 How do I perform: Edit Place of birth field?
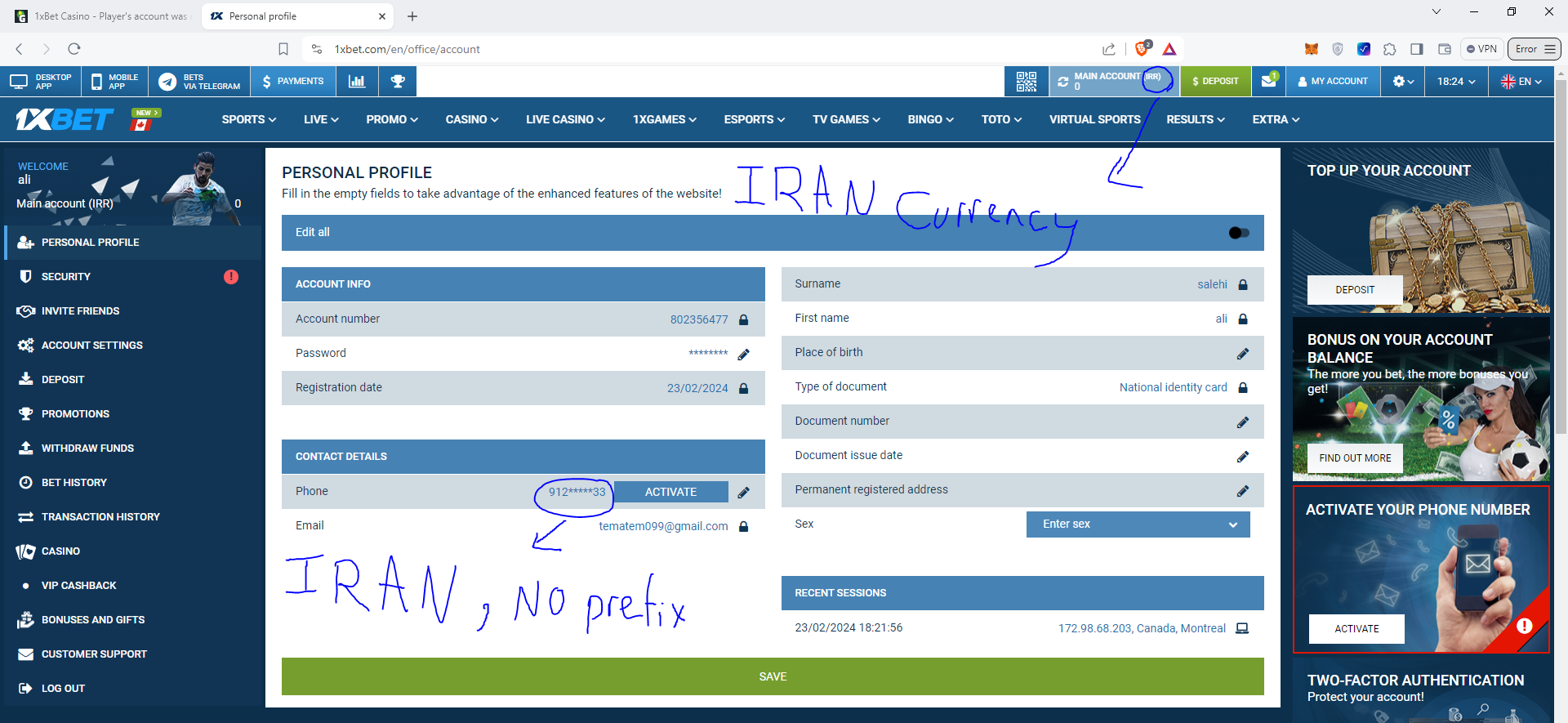(1242, 354)
